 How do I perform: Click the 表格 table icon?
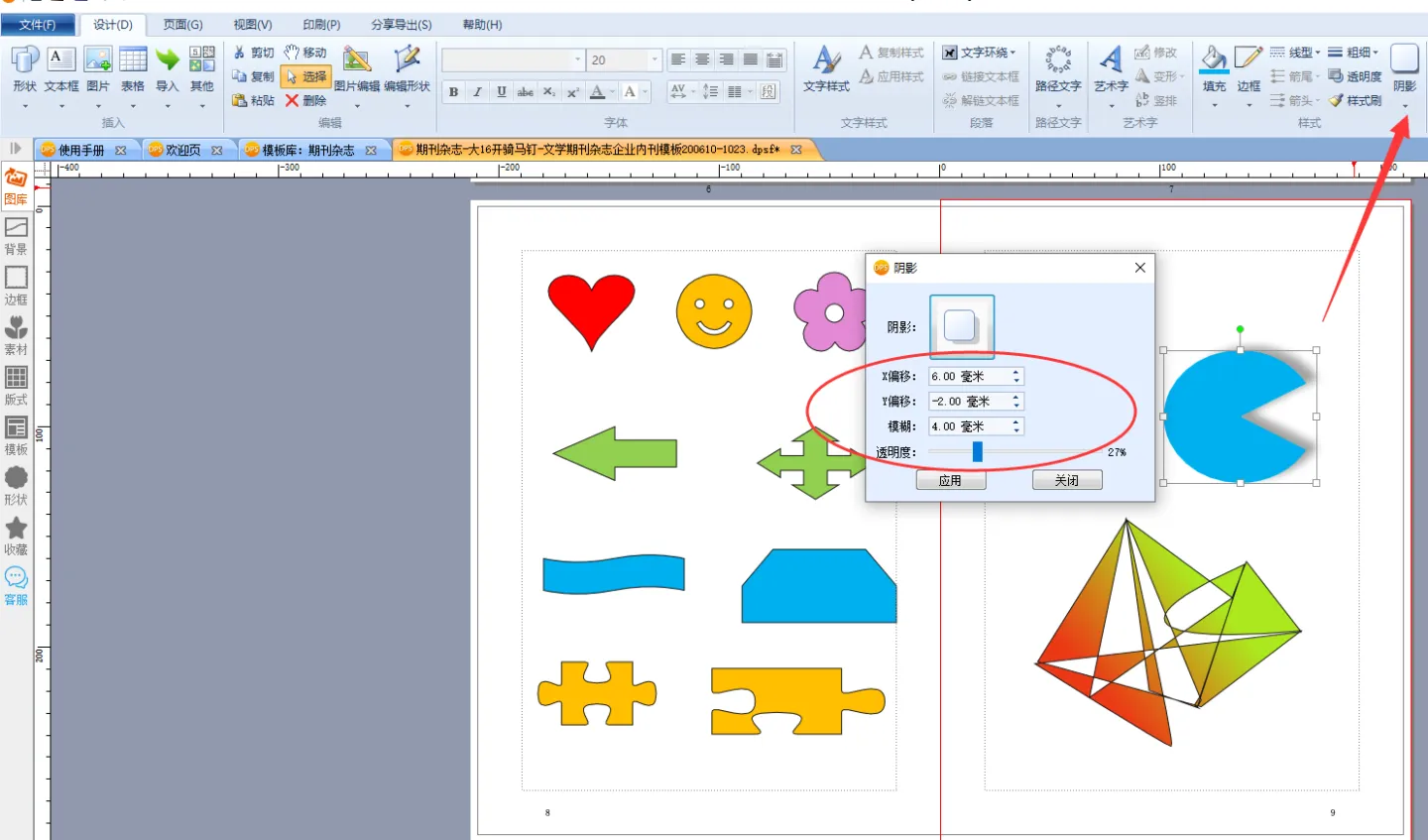point(133,67)
